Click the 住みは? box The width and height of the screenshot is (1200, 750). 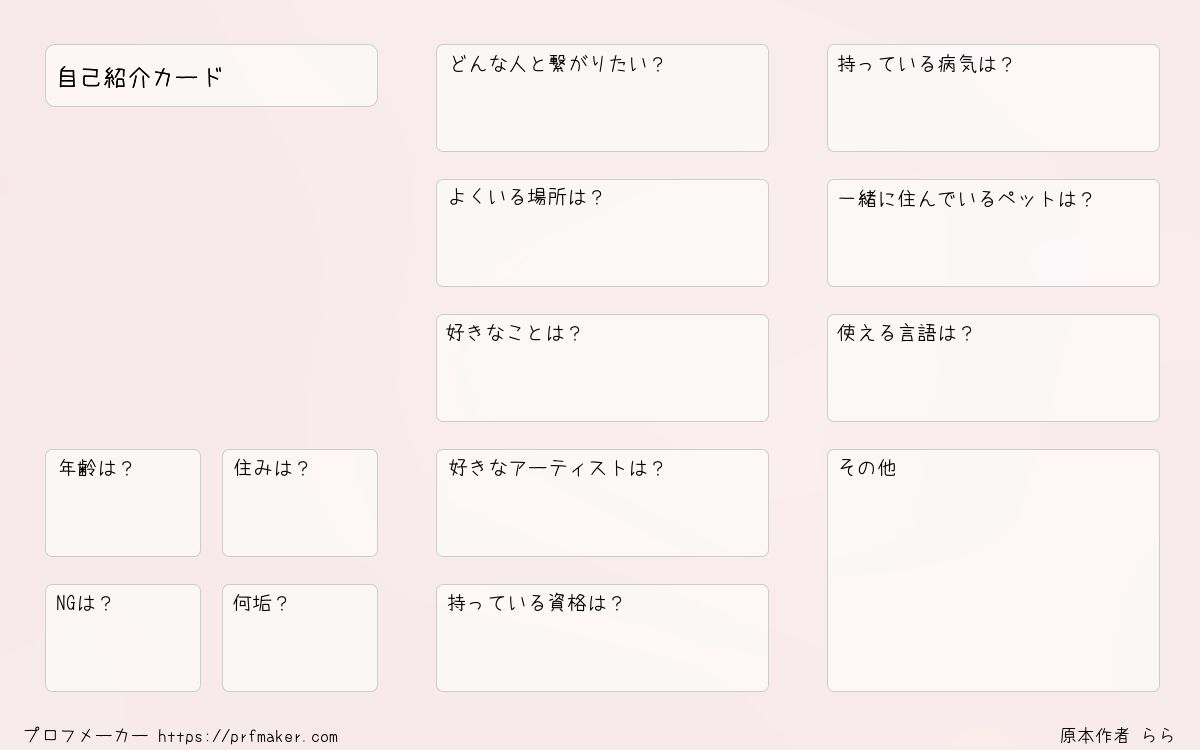pos(300,503)
